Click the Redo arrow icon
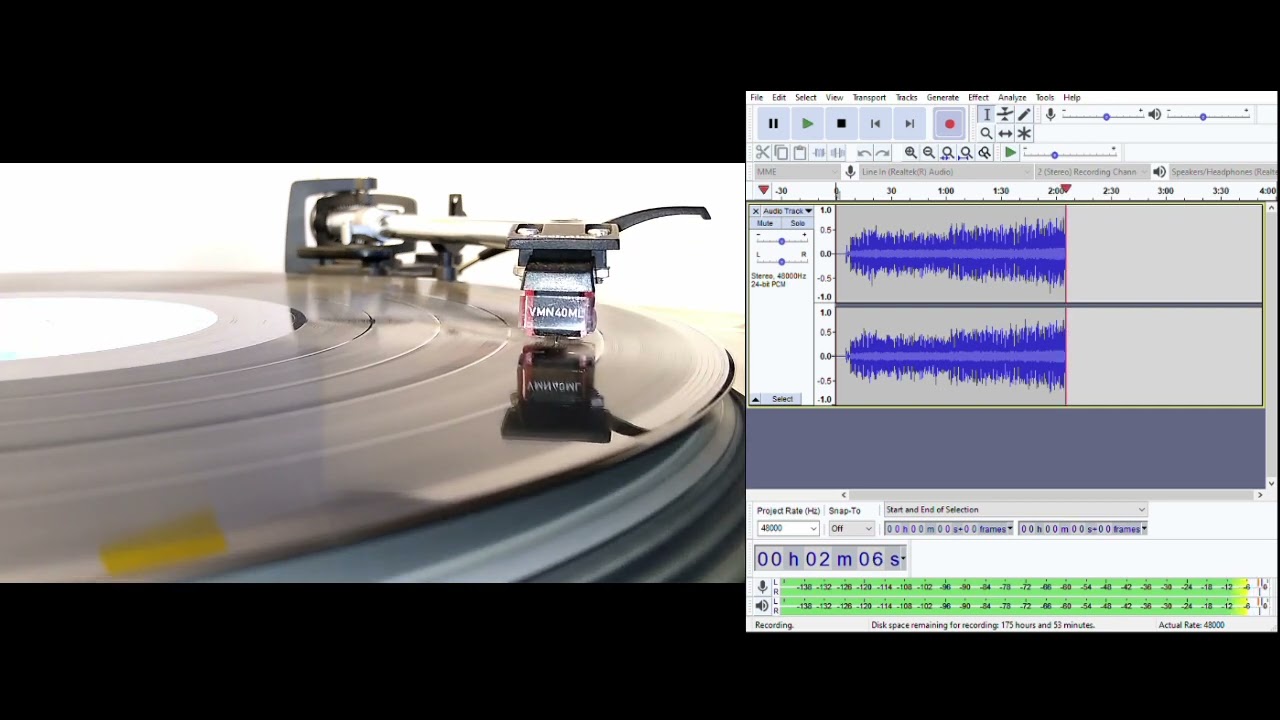This screenshot has width=1280, height=720. tap(882, 153)
